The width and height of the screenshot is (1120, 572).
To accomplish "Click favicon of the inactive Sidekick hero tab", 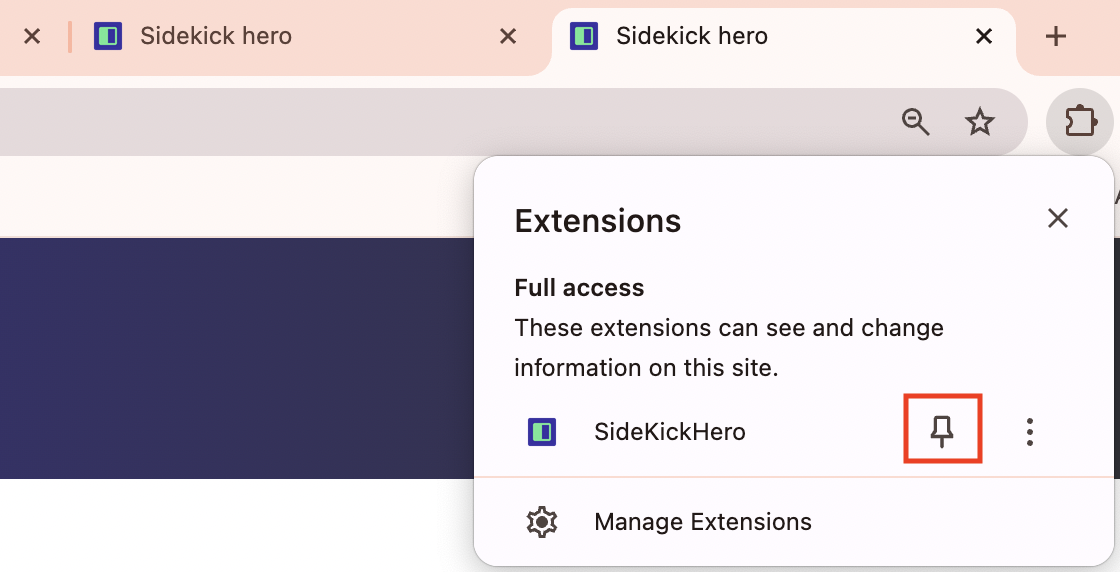I will click(x=108, y=37).
